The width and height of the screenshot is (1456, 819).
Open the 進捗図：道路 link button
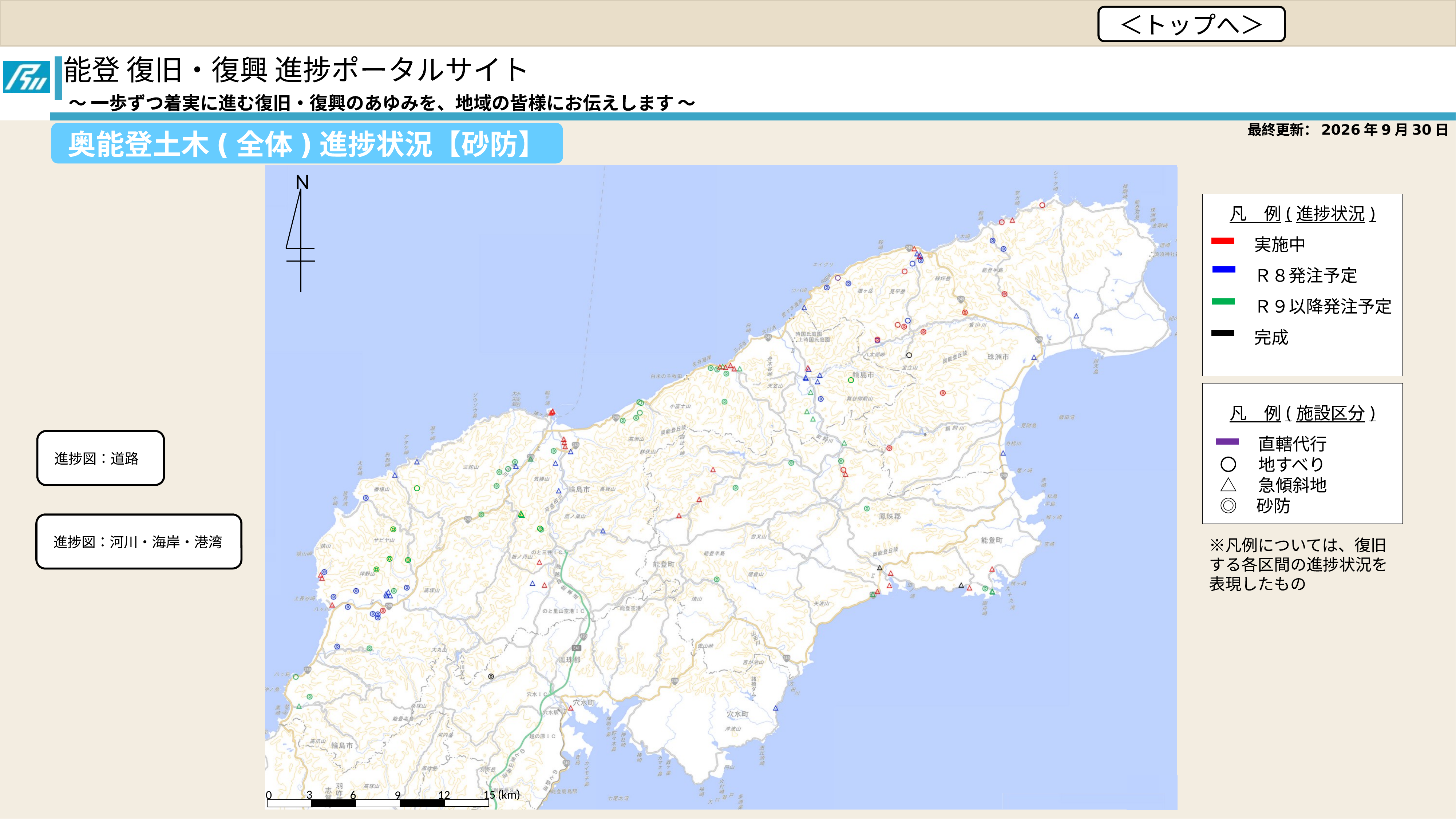click(100, 458)
